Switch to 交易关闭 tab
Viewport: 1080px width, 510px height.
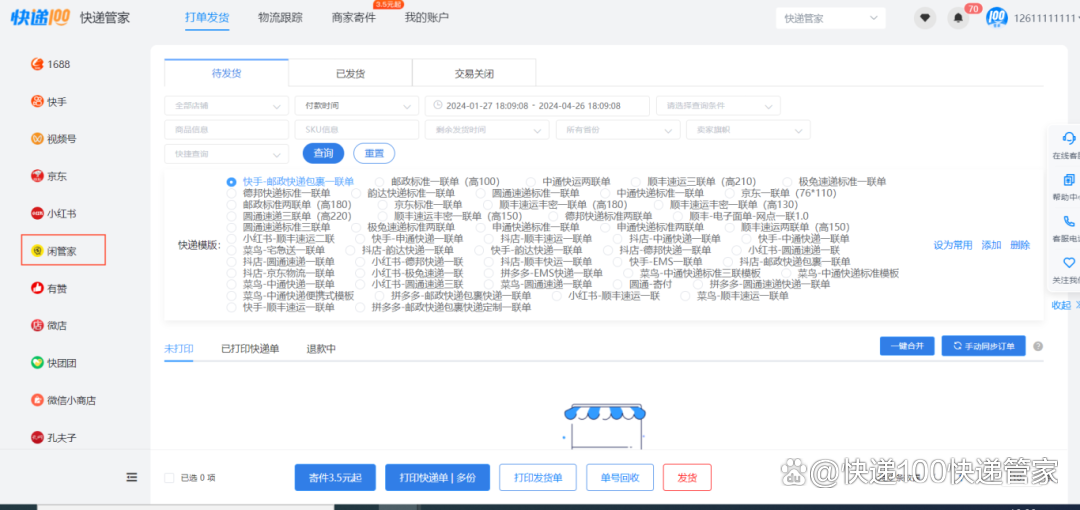pyautogui.click(x=474, y=73)
